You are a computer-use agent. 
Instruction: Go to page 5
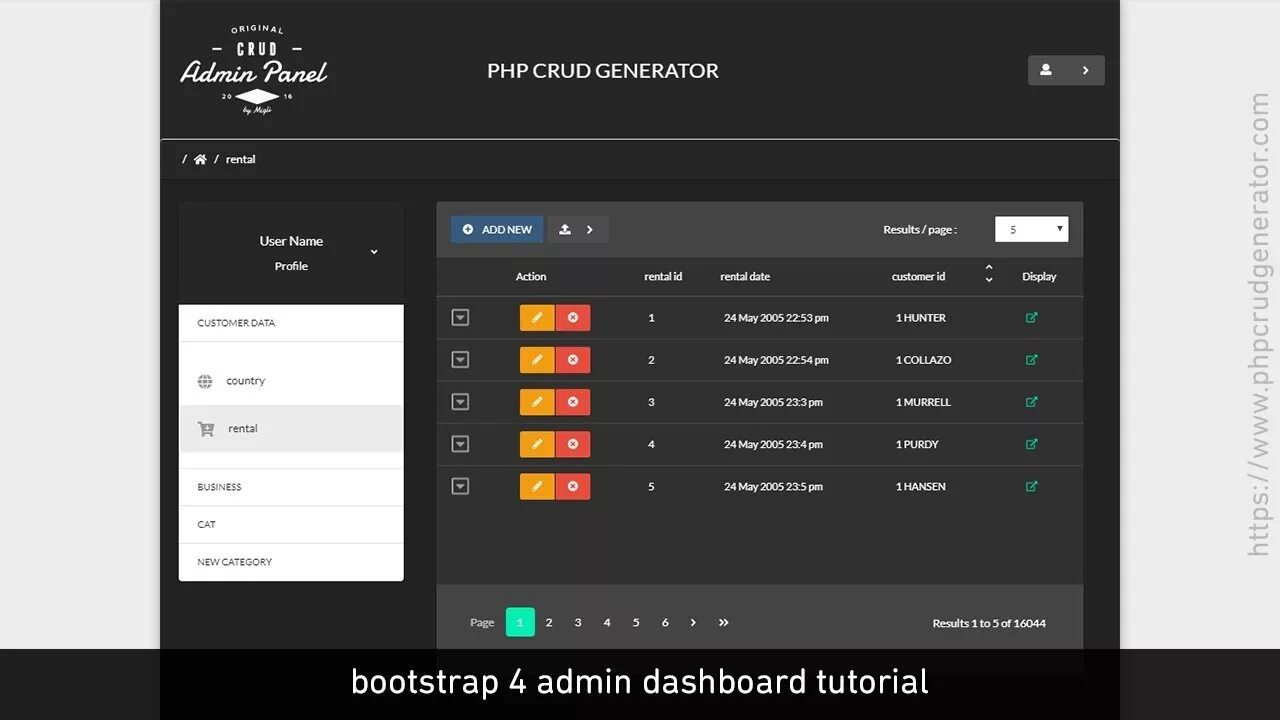pos(635,622)
